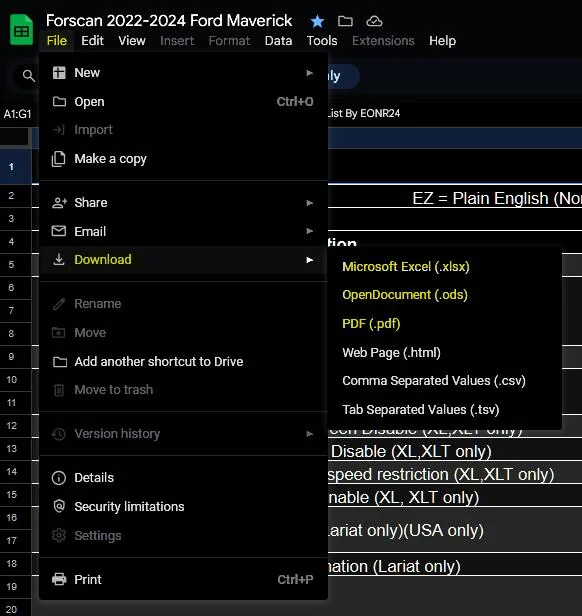Expand the Email submenu arrow
This screenshot has height=616, width=582.
[310, 231]
